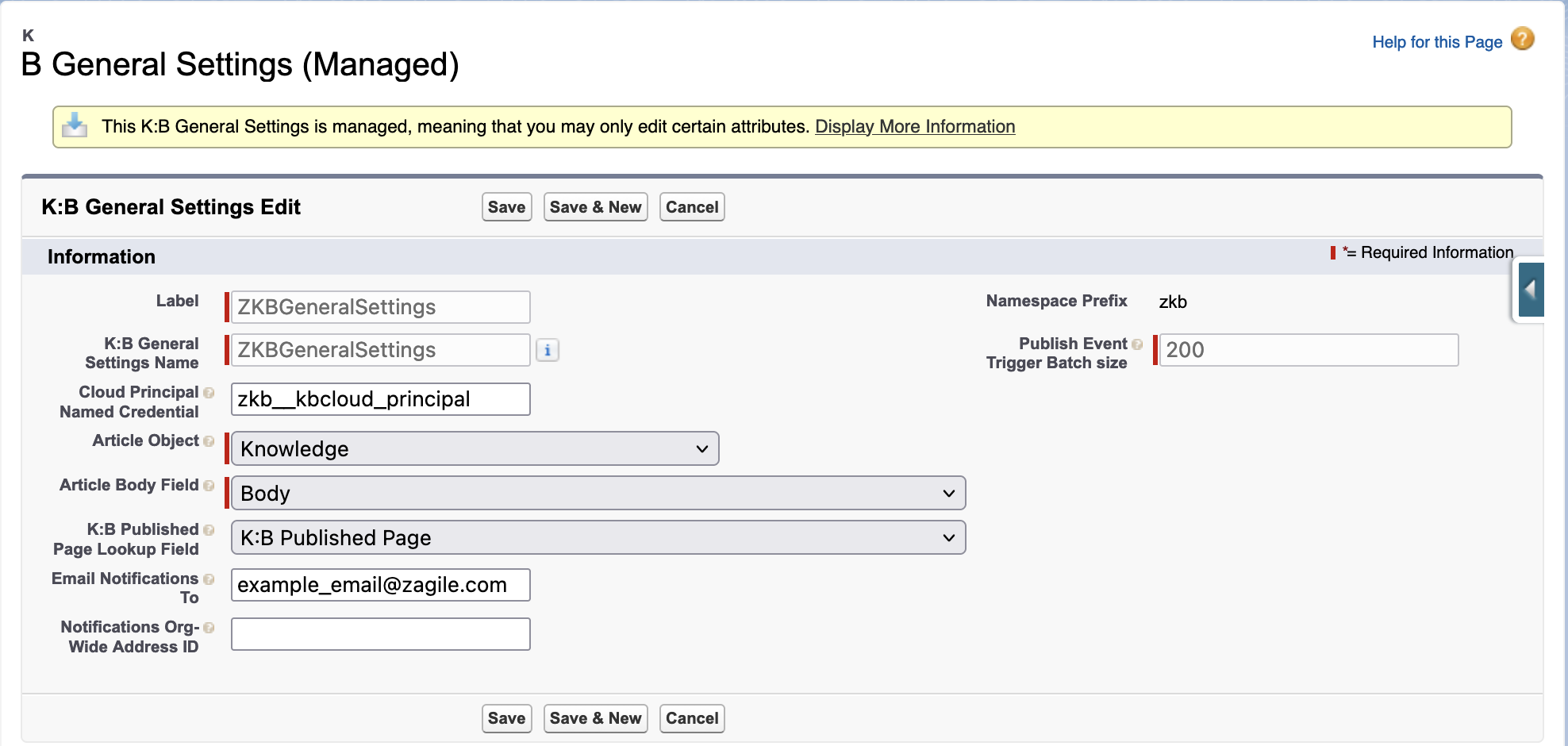Click the Email Notifications To field

tap(380, 586)
